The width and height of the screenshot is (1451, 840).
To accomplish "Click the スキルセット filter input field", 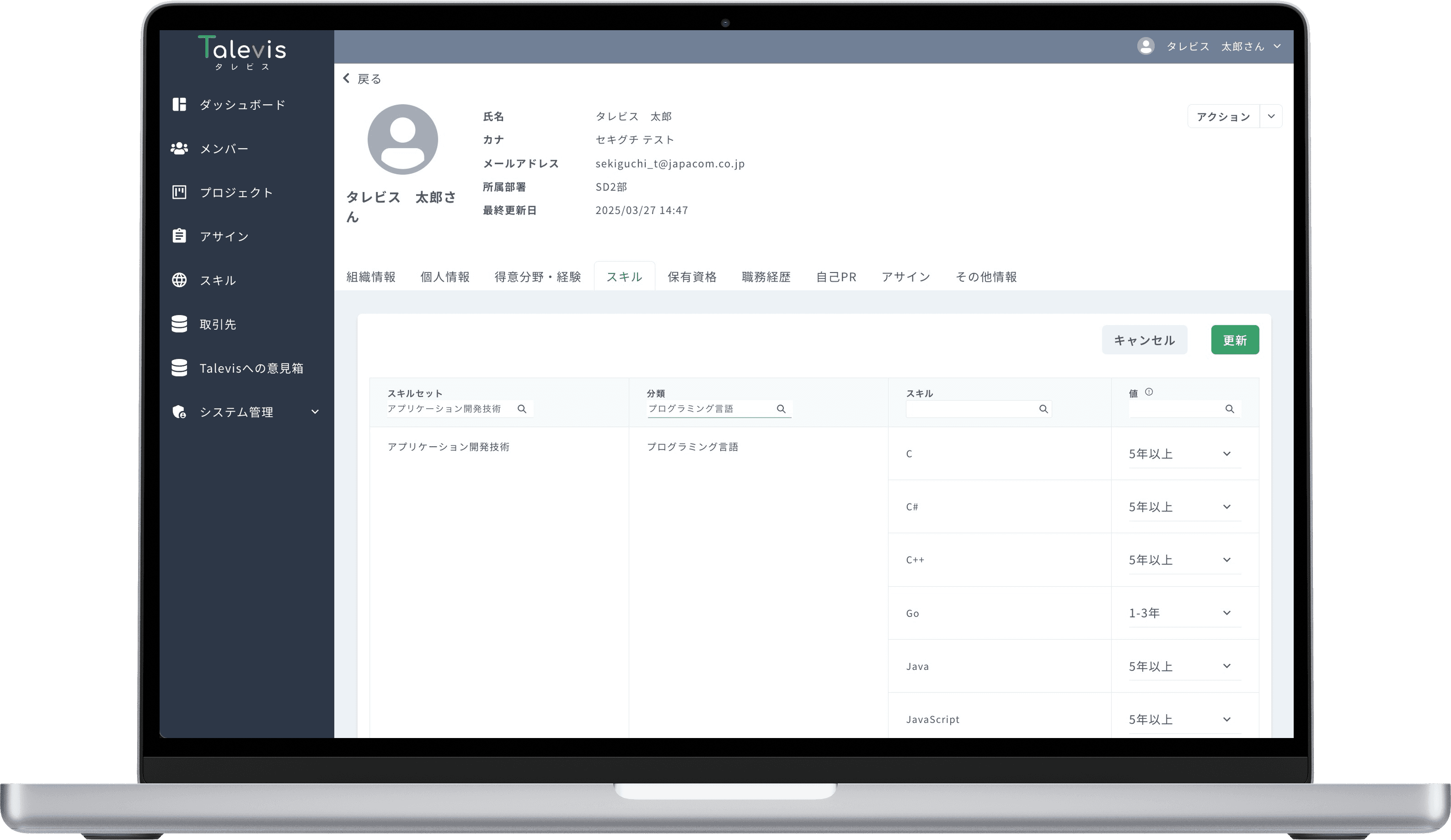I will (460, 409).
